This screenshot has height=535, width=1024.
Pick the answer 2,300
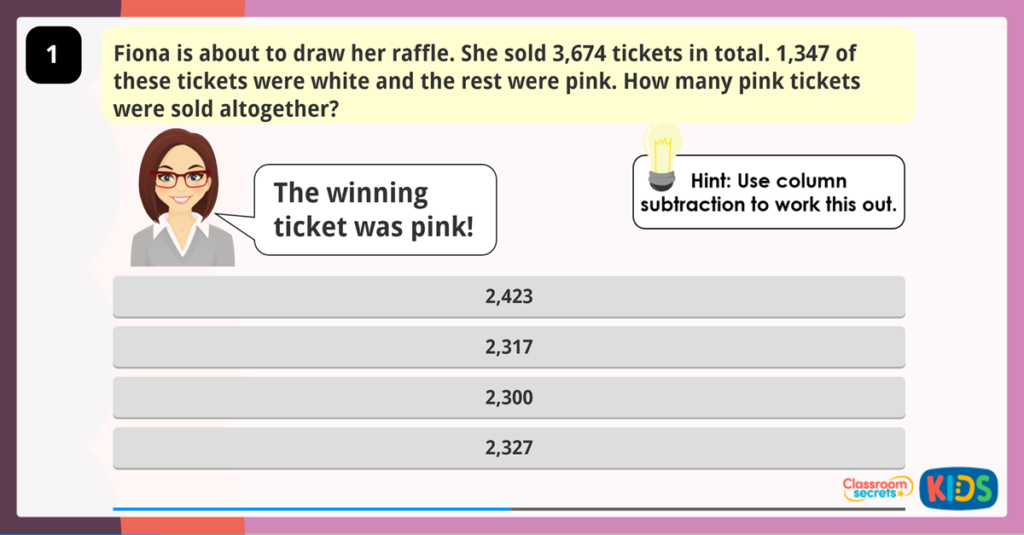(508, 397)
